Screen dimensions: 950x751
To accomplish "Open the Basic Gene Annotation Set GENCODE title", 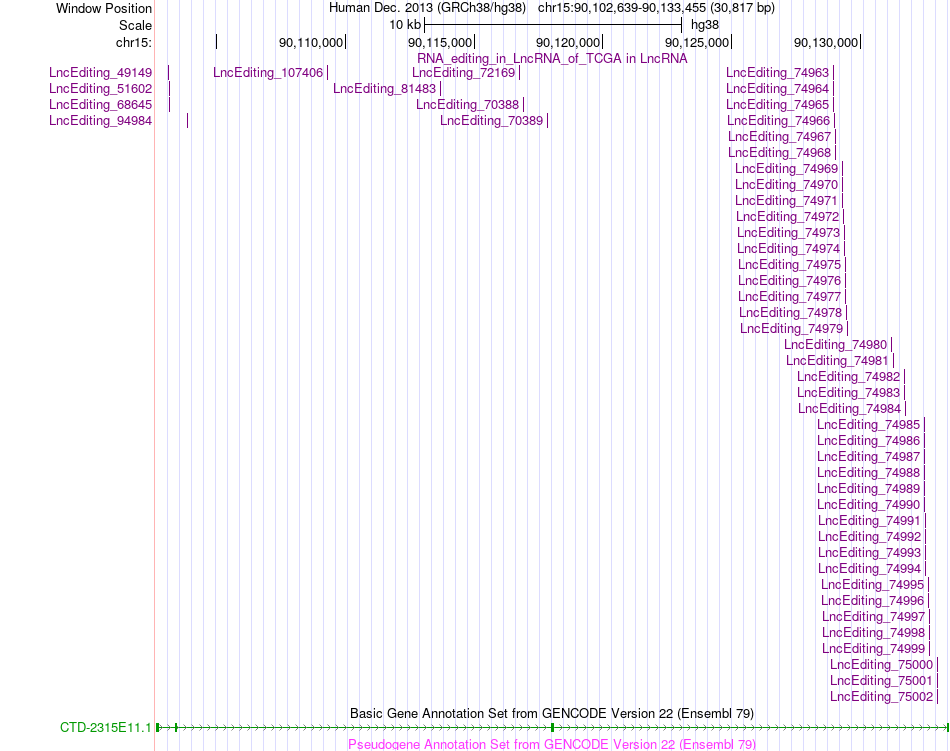I will click(552, 713).
